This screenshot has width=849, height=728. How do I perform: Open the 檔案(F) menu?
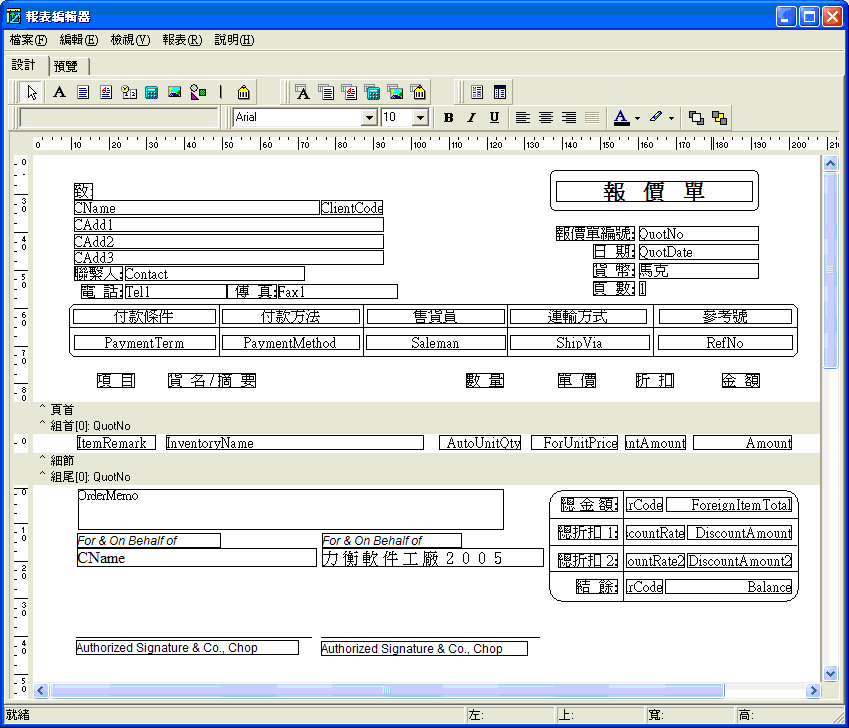coord(28,40)
